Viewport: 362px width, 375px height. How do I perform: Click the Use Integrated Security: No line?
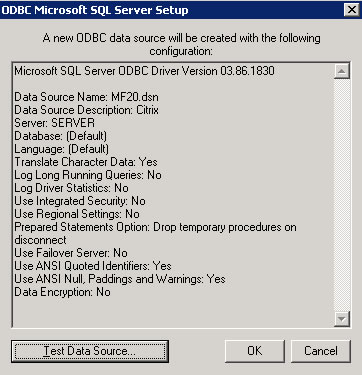point(80,201)
